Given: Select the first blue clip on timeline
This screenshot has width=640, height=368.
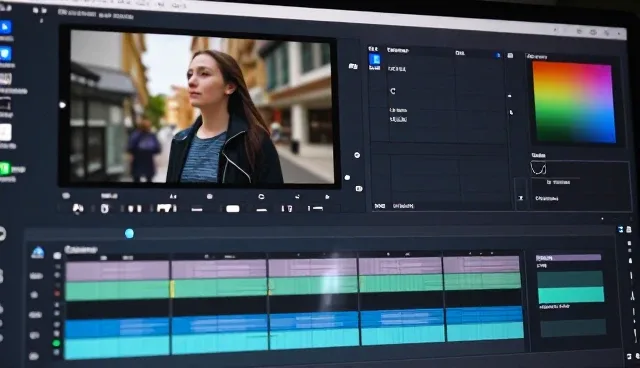Looking at the screenshot, I should click(118, 328).
